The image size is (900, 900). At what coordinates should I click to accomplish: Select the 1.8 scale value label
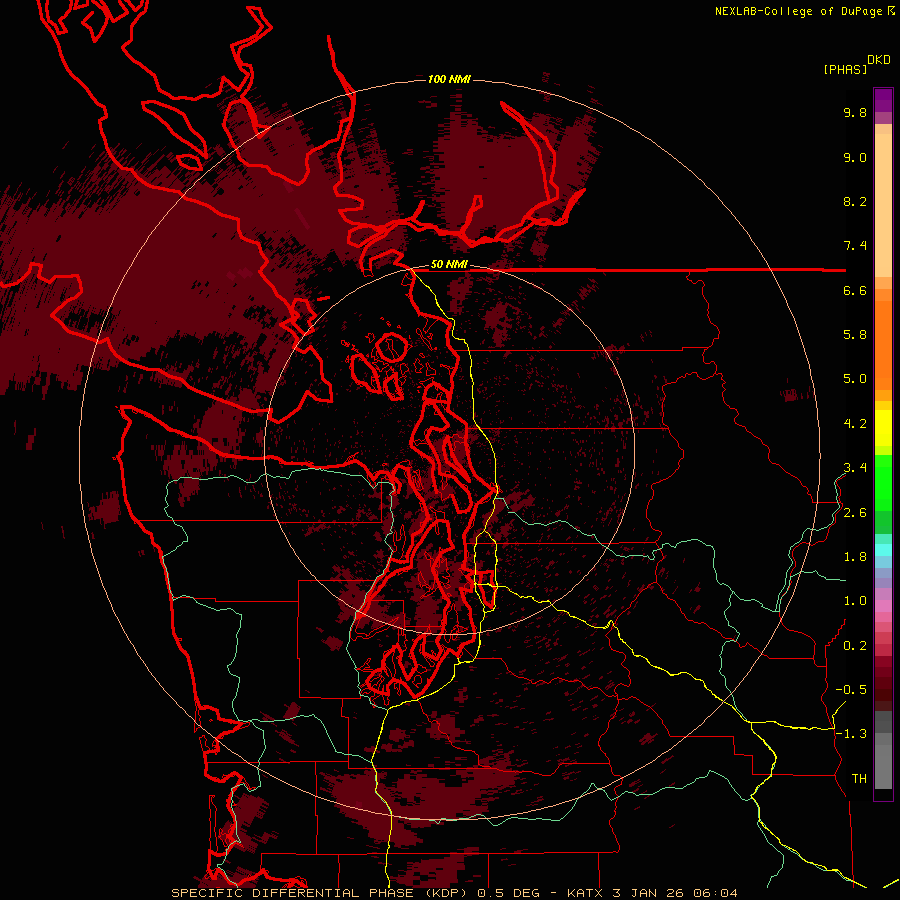[855, 557]
